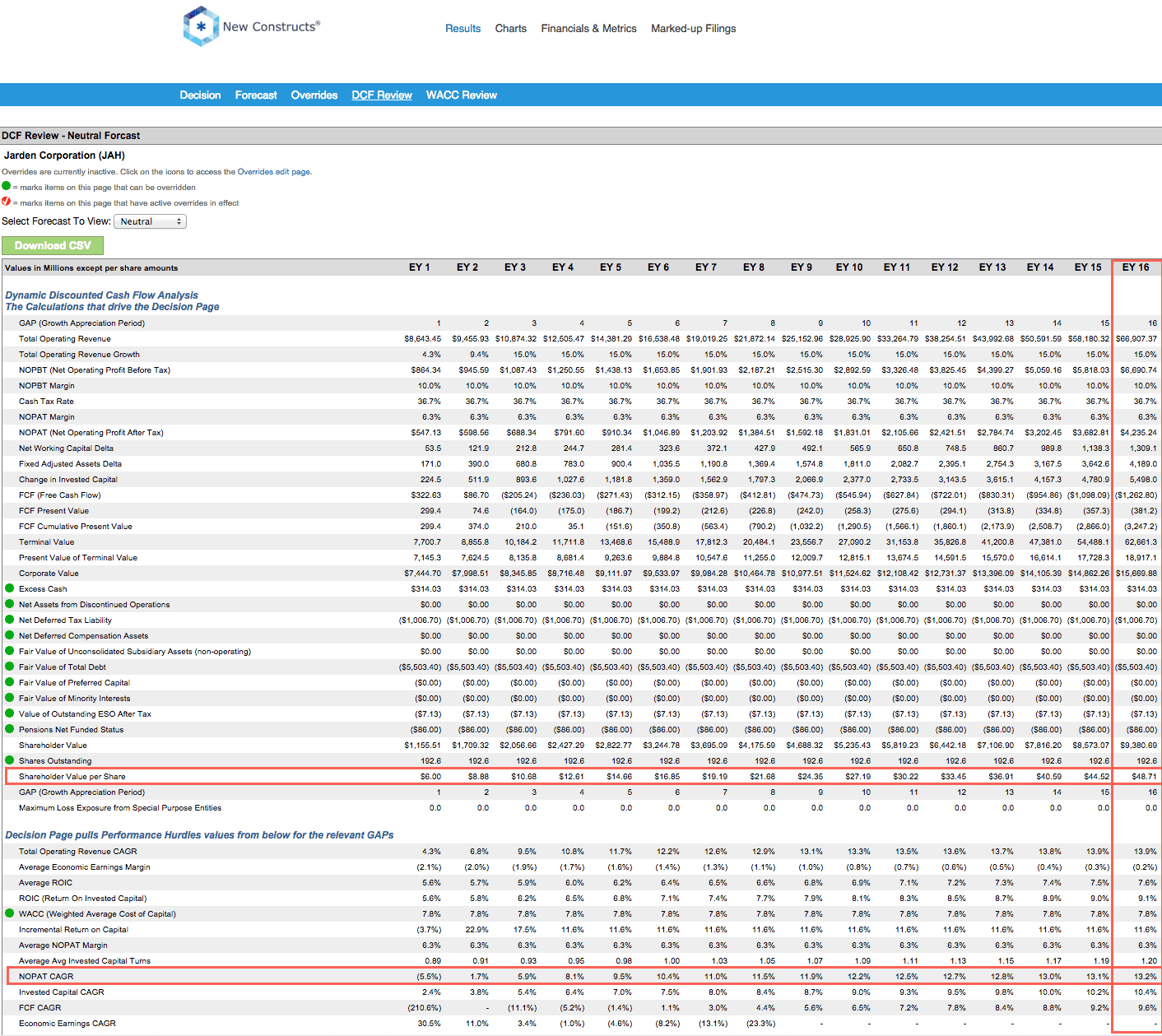
Task: Follow the Overrides edit page link
Action: click(273, 172)
